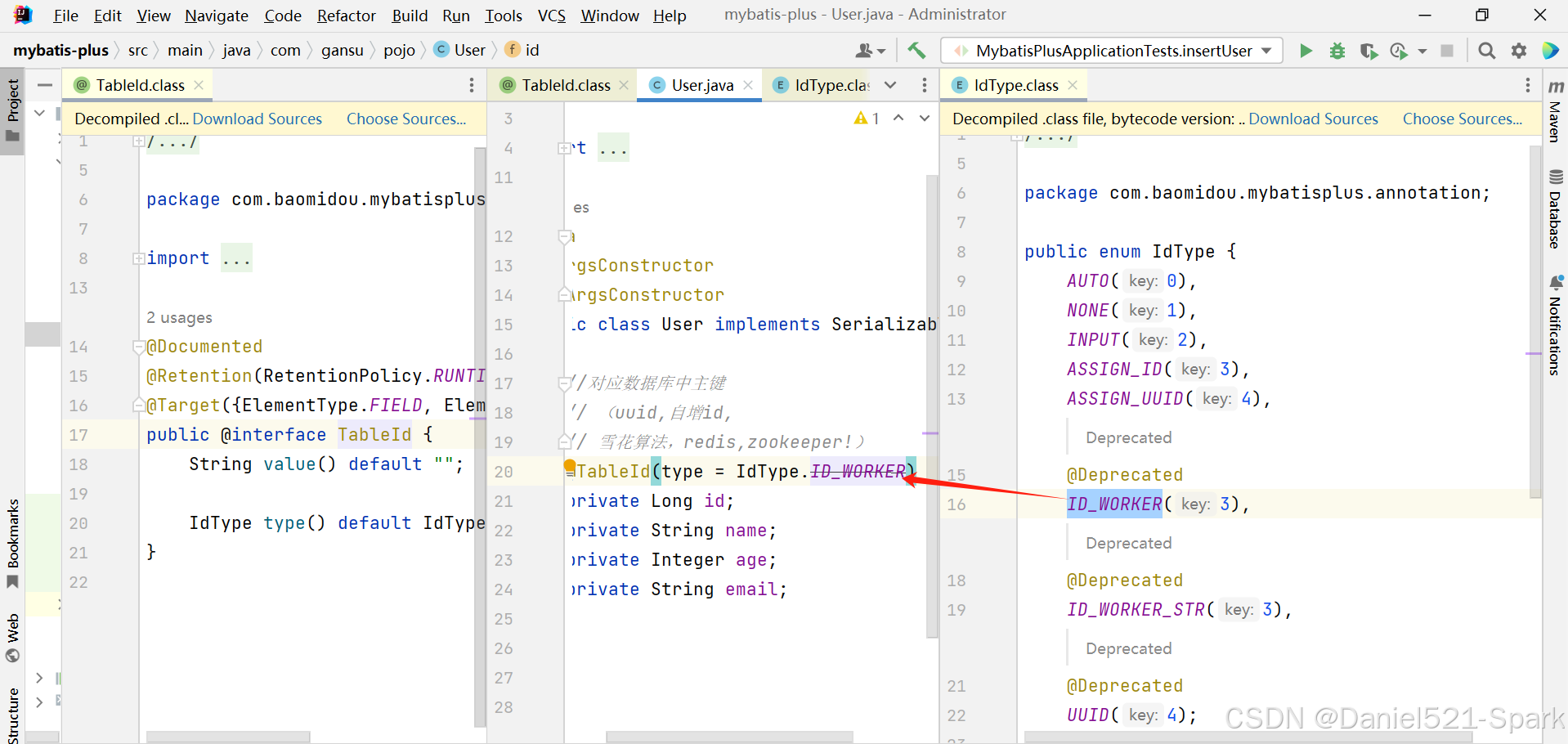Click the User class breadcrumb
This screenshot has height=744, width=1568.
click(459, 51)
